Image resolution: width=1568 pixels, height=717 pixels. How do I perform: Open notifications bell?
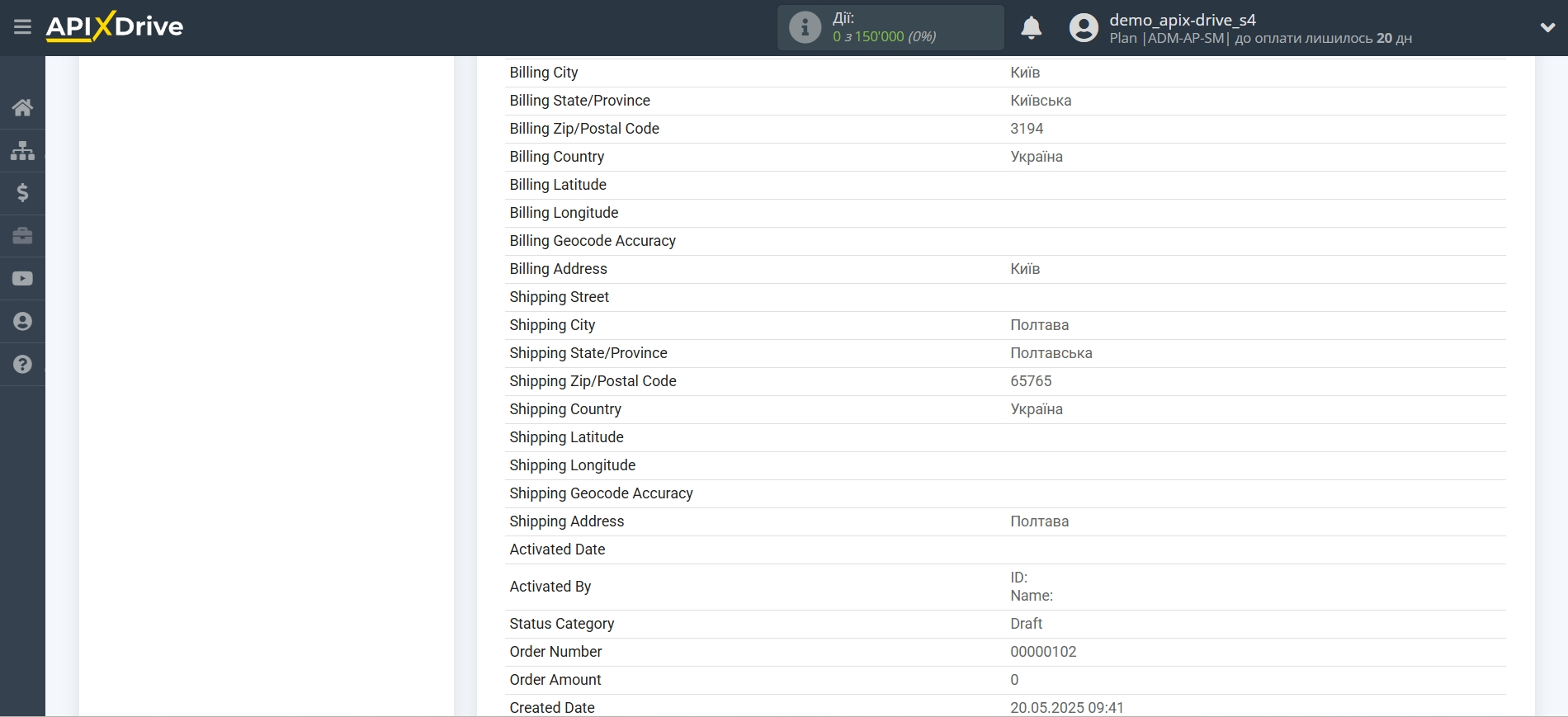pos(1032,28)
